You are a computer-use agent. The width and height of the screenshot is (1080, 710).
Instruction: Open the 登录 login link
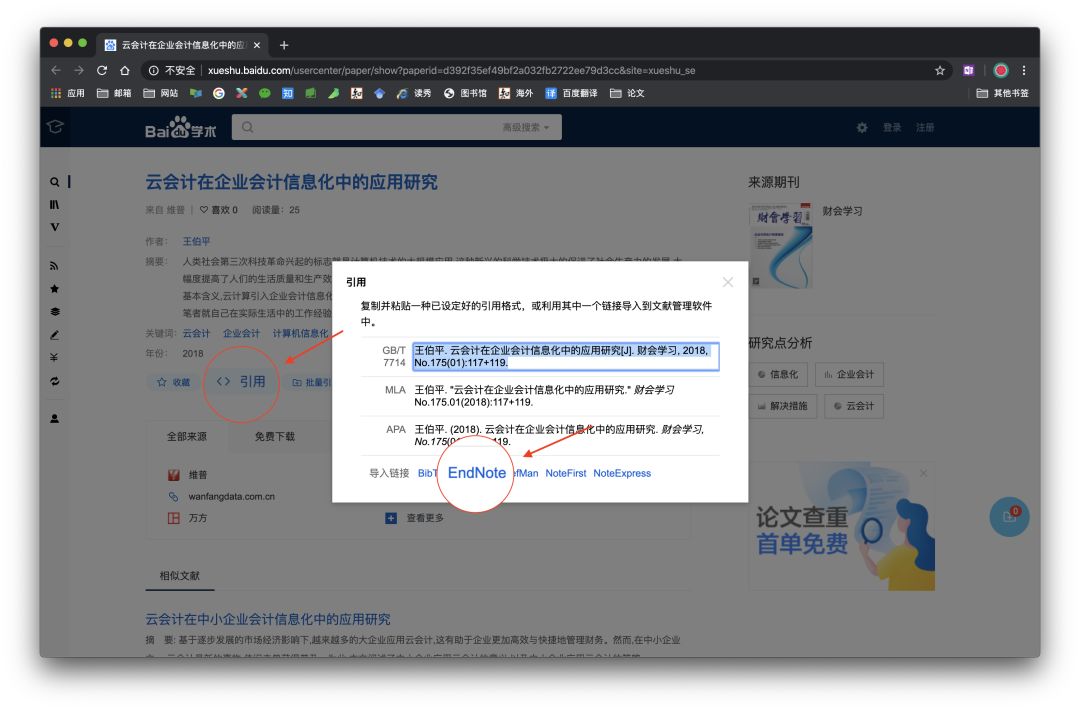point(892,127)
